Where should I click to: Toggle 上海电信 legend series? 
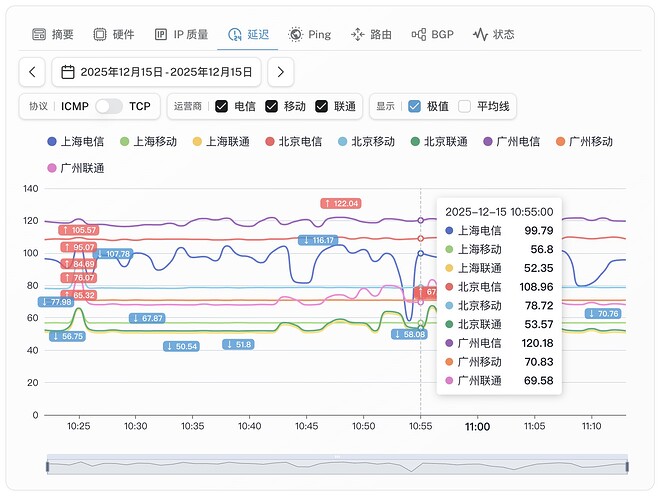tap(76, 141)
